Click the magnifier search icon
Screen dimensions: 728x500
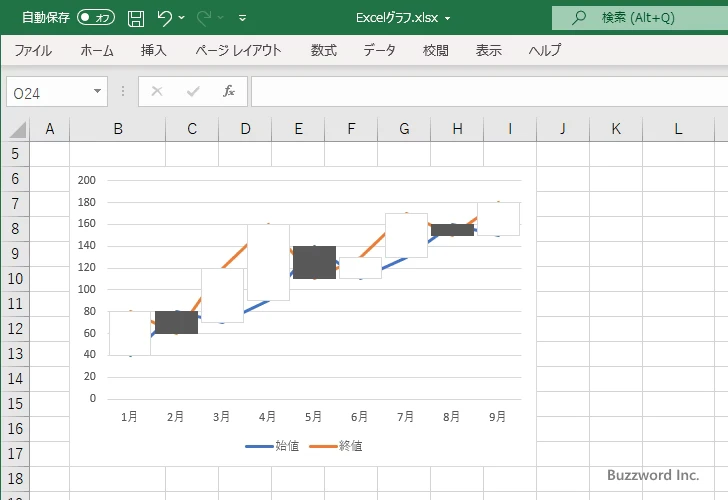pyautogui.click(x=578, y=18)
